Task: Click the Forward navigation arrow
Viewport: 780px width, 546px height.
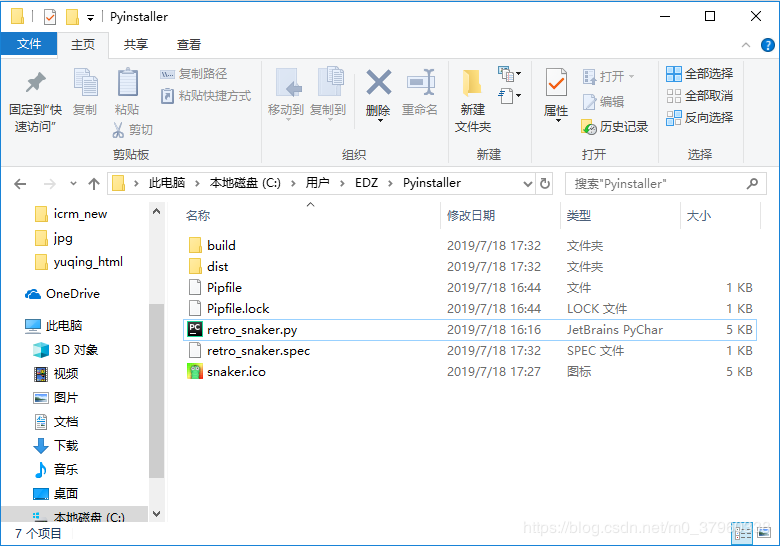Action: (x=50, y=184)
